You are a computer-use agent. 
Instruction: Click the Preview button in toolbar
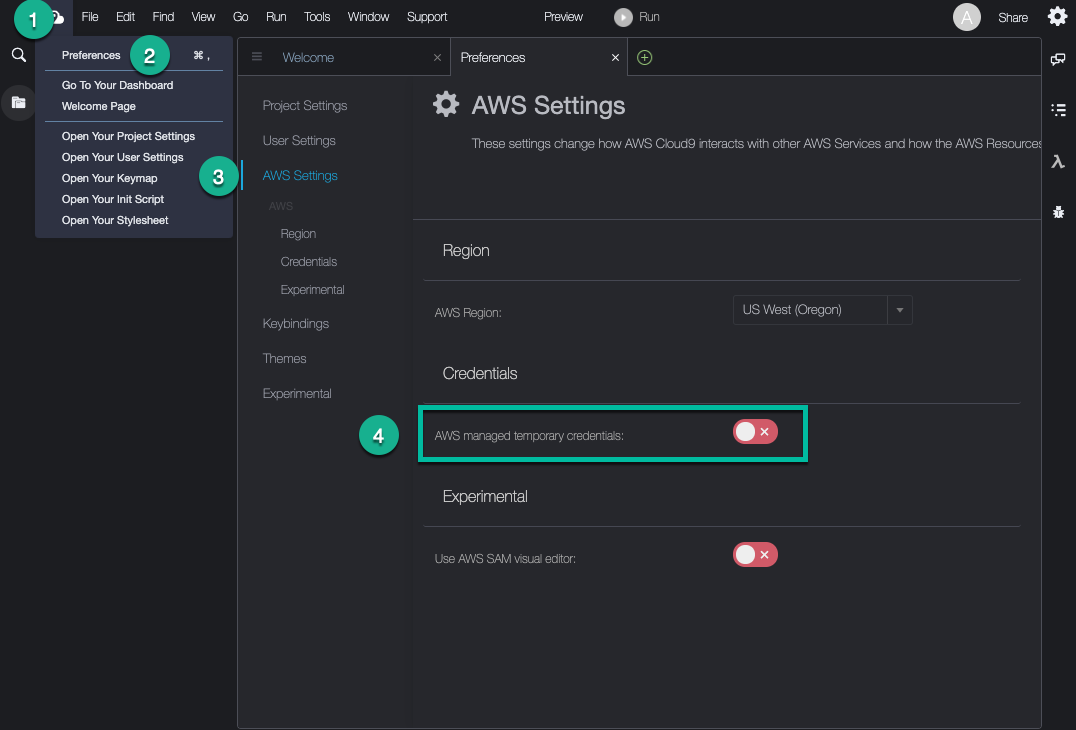point(563,17)
